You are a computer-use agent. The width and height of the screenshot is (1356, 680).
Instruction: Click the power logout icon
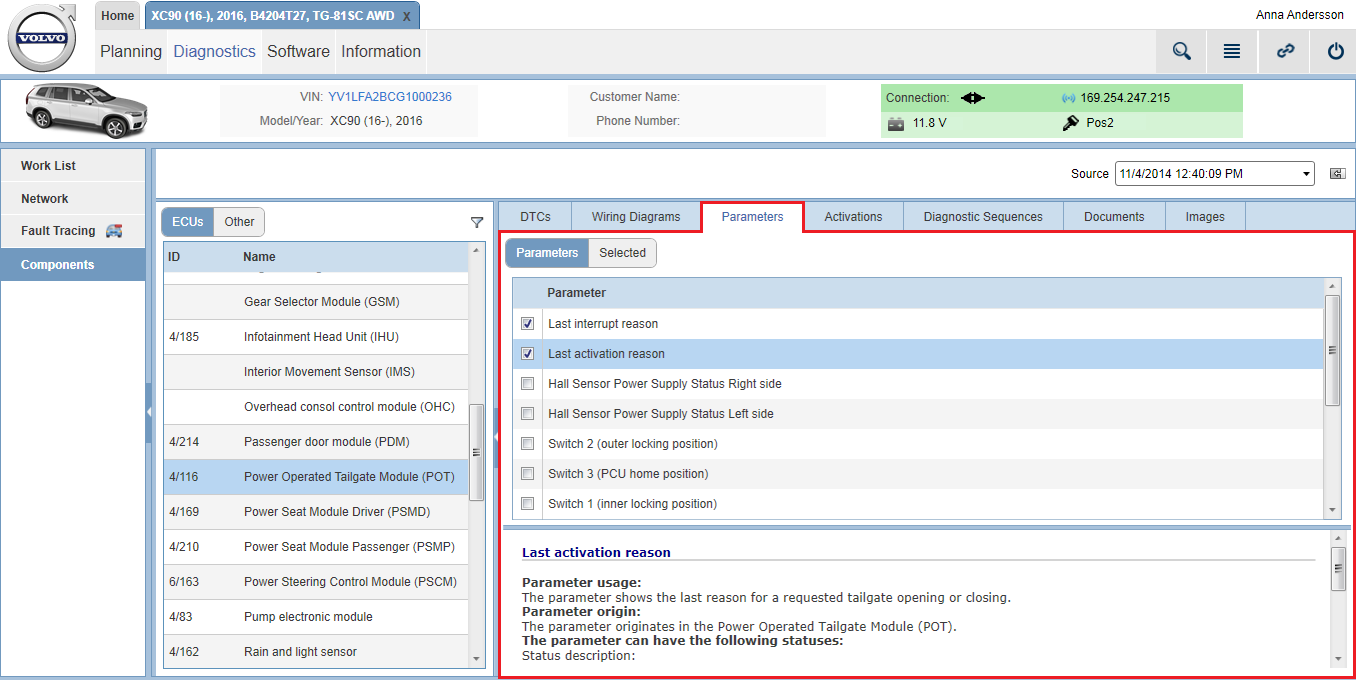[x=1336, y=51]
